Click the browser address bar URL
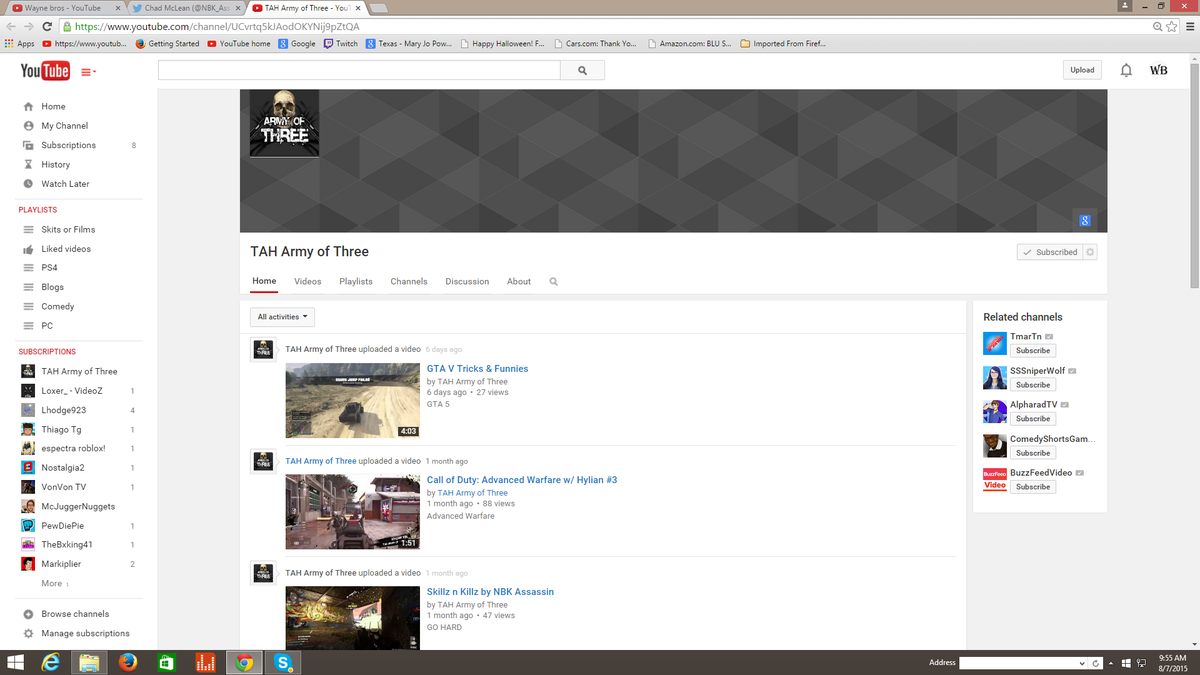 [217, 26]
